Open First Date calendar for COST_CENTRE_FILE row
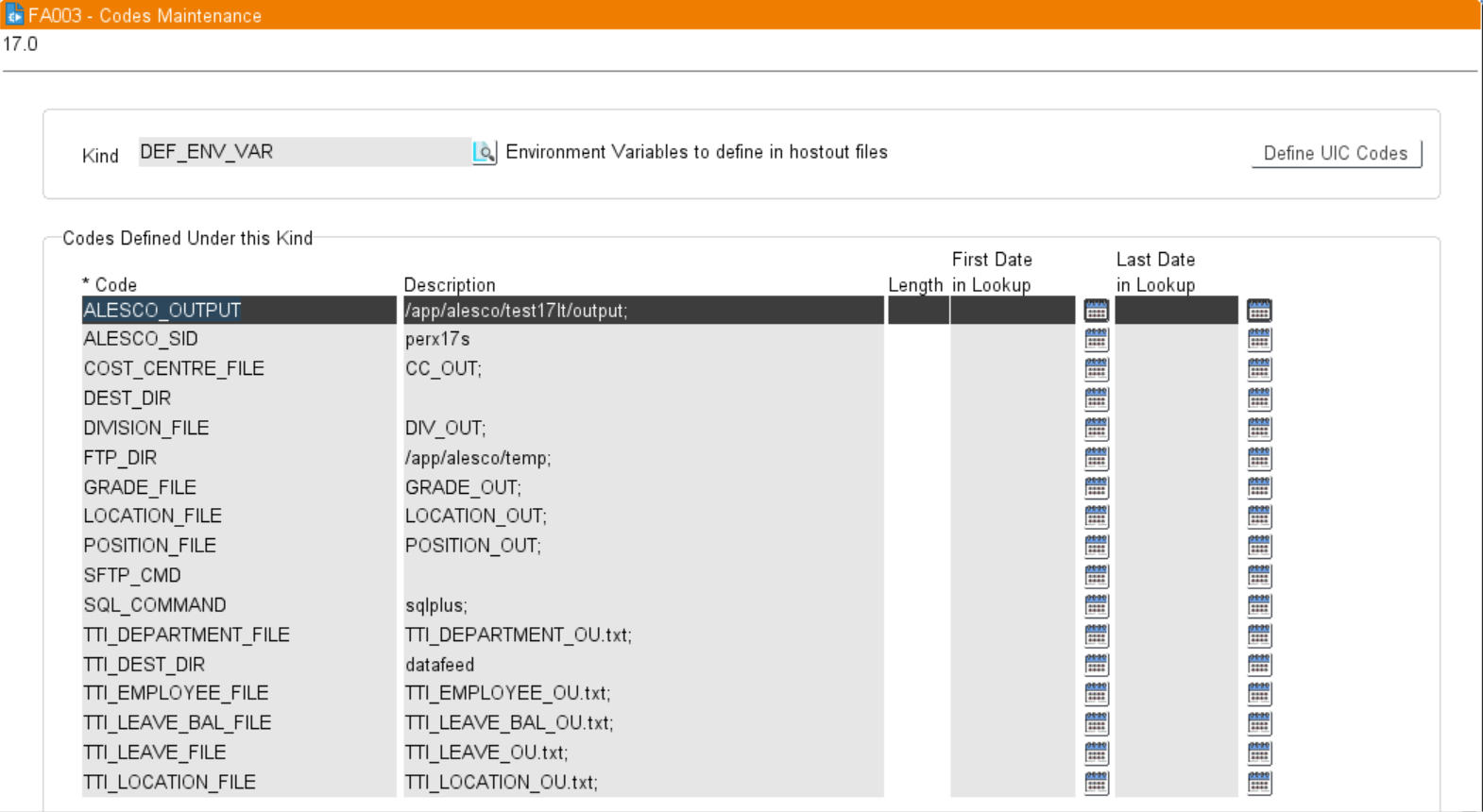This screenshot has width=1483, height=812. (1096, 369)
